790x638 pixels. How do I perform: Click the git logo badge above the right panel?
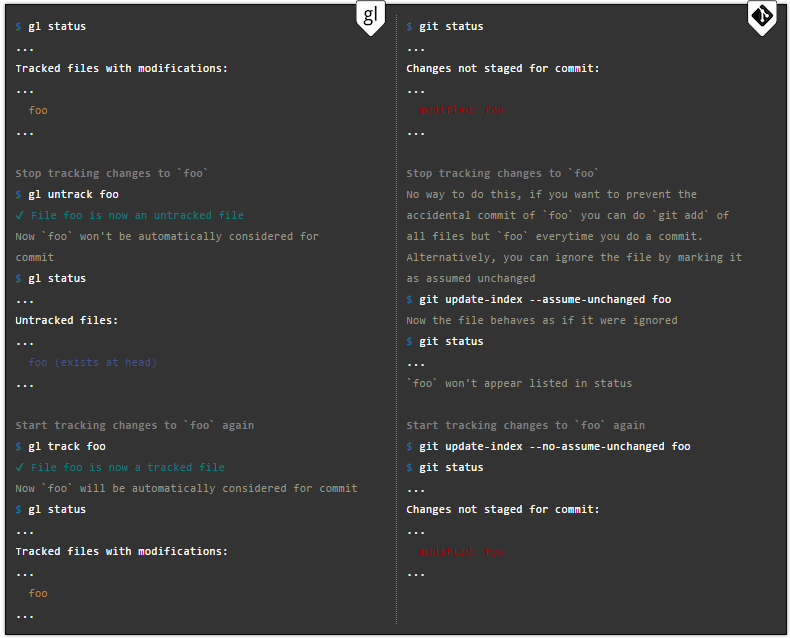click(x=762, y=17)
